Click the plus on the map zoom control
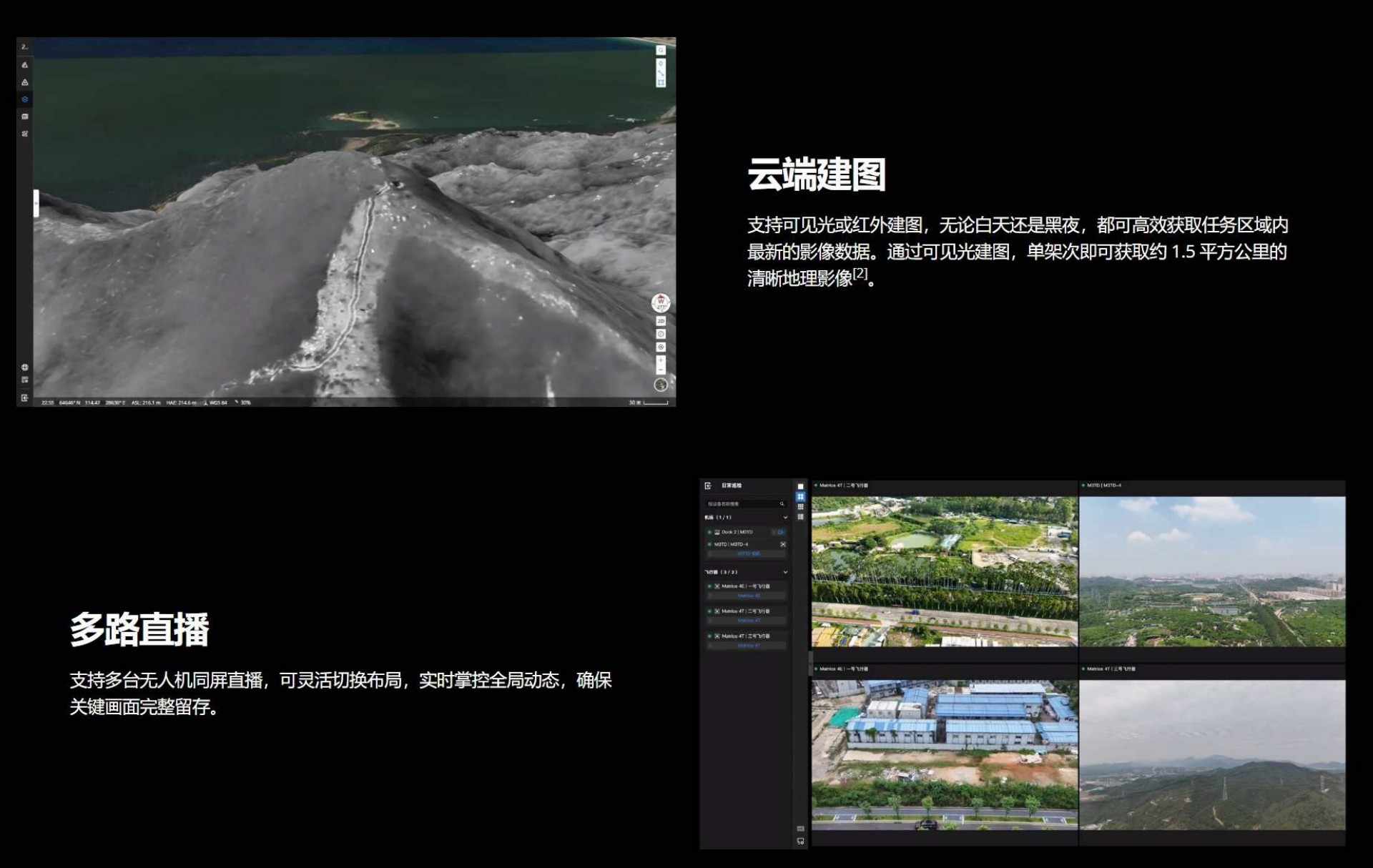The height and width of the screenshot is (868, 1373). coord(661,360)
